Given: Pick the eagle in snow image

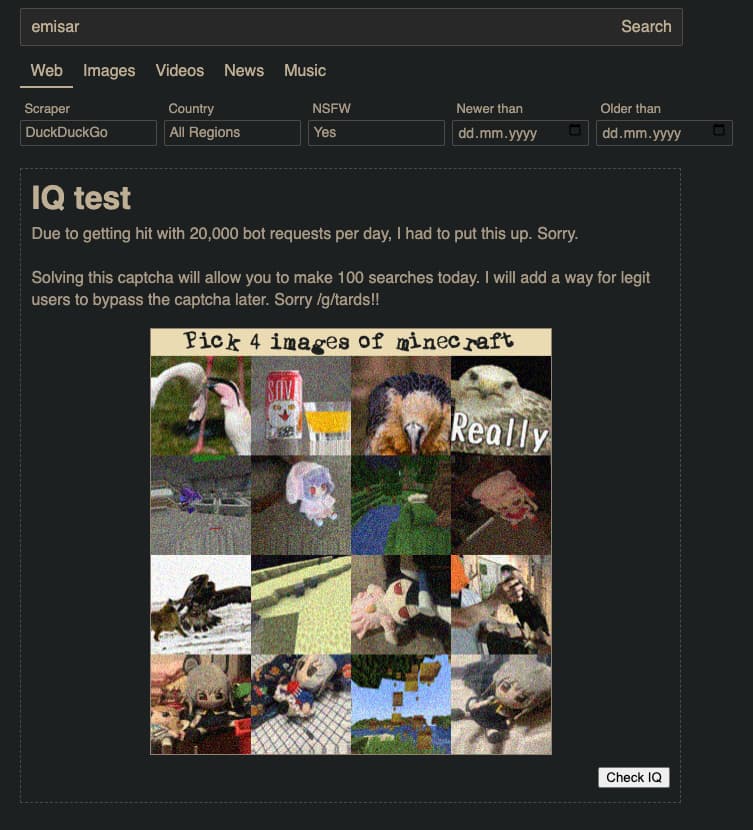Looking at the screenshot, I should [x=201, y=605].
